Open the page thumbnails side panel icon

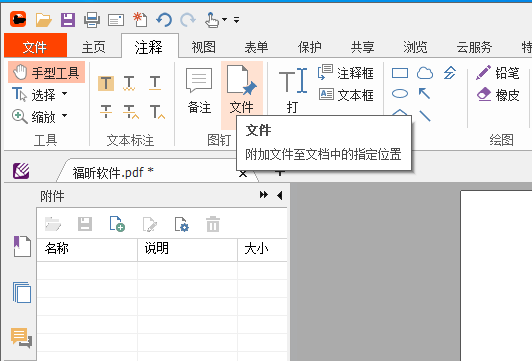[22, 292]
